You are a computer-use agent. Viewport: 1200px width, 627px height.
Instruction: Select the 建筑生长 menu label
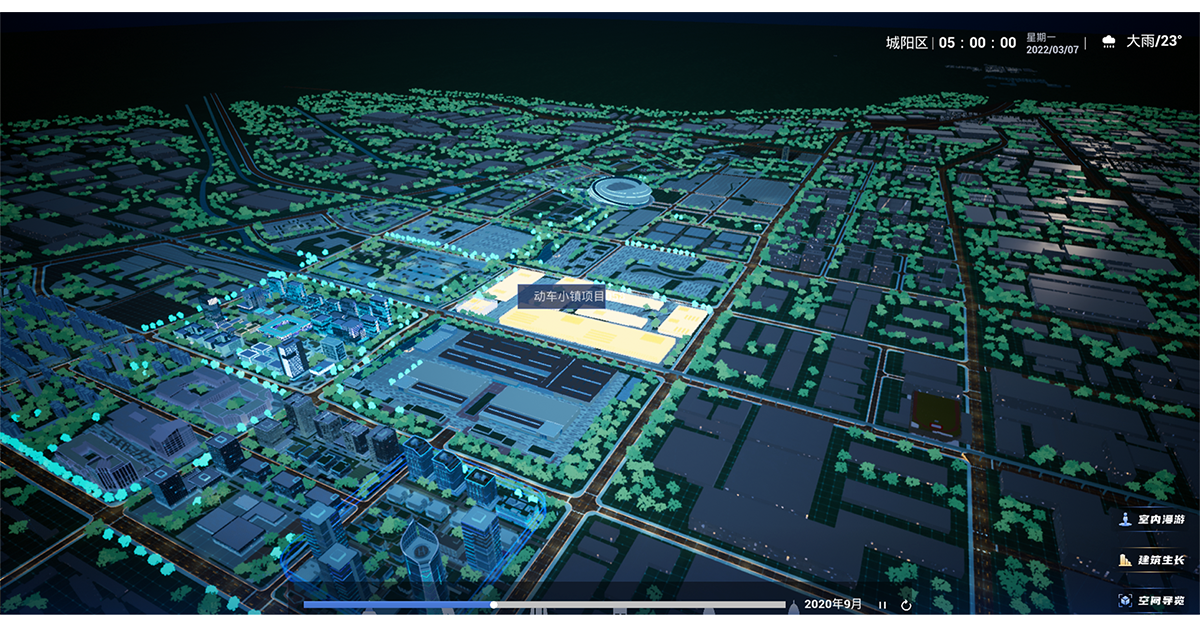click(1160, 560)
